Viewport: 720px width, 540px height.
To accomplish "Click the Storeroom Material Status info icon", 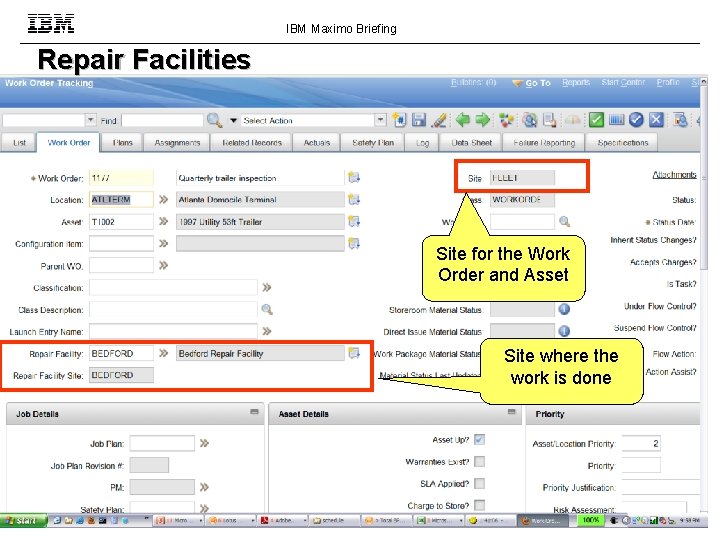I will pyautogui.click(x=564, y=309).
